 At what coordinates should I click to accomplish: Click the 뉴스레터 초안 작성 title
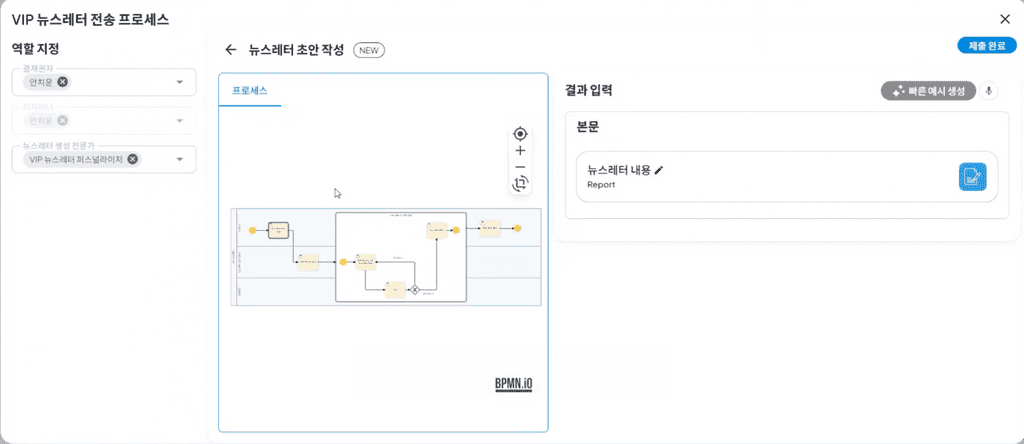point(296,50)
